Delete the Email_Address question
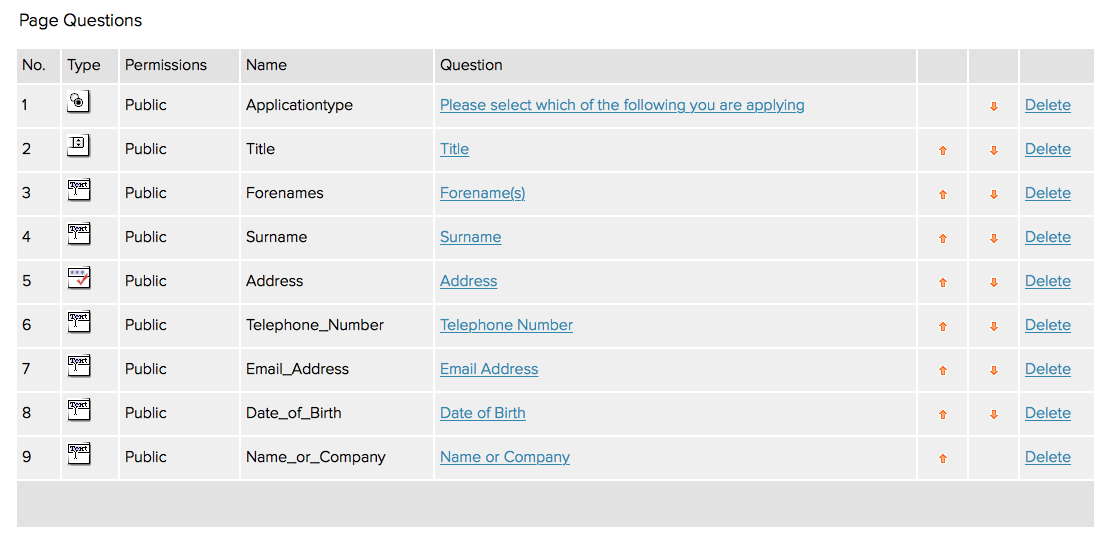1114x548 pixels. pyautogui.click(x=1047, y=369)
